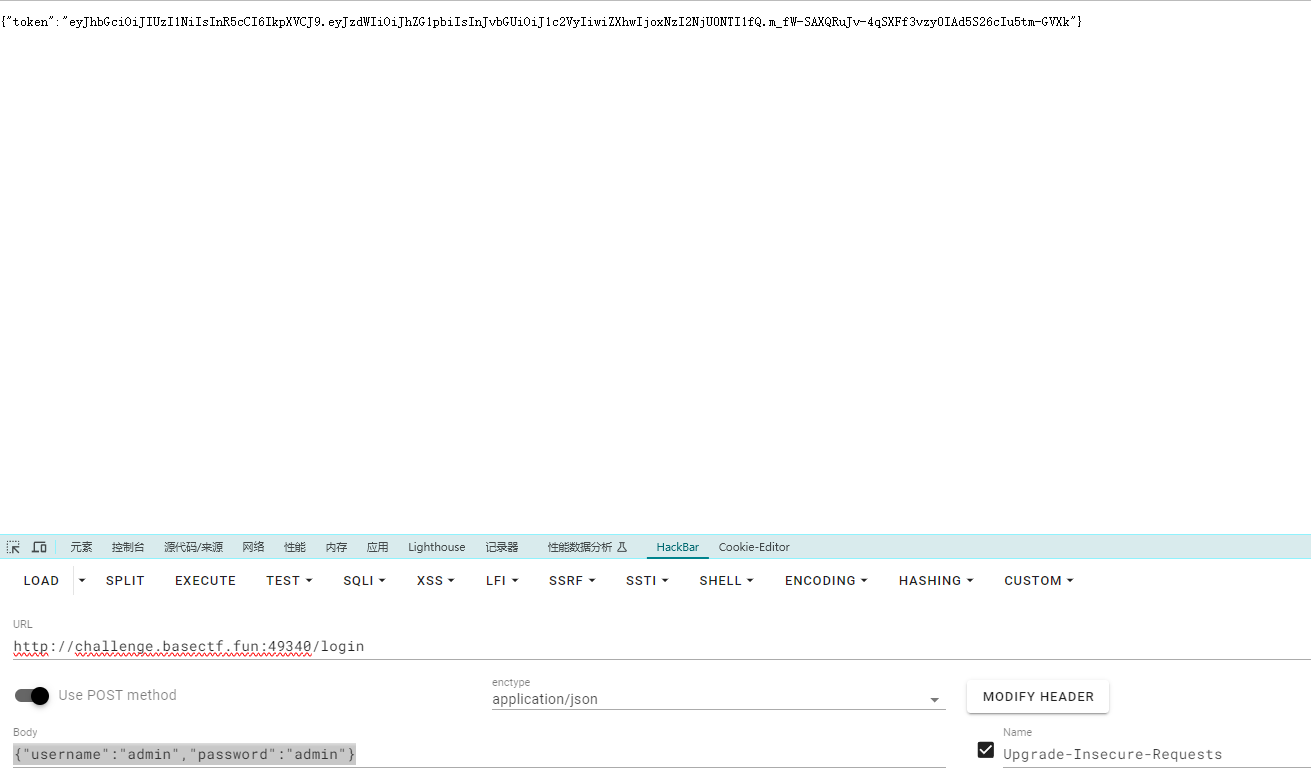Open the HASHING dropdown menu

tap(935, 580)
